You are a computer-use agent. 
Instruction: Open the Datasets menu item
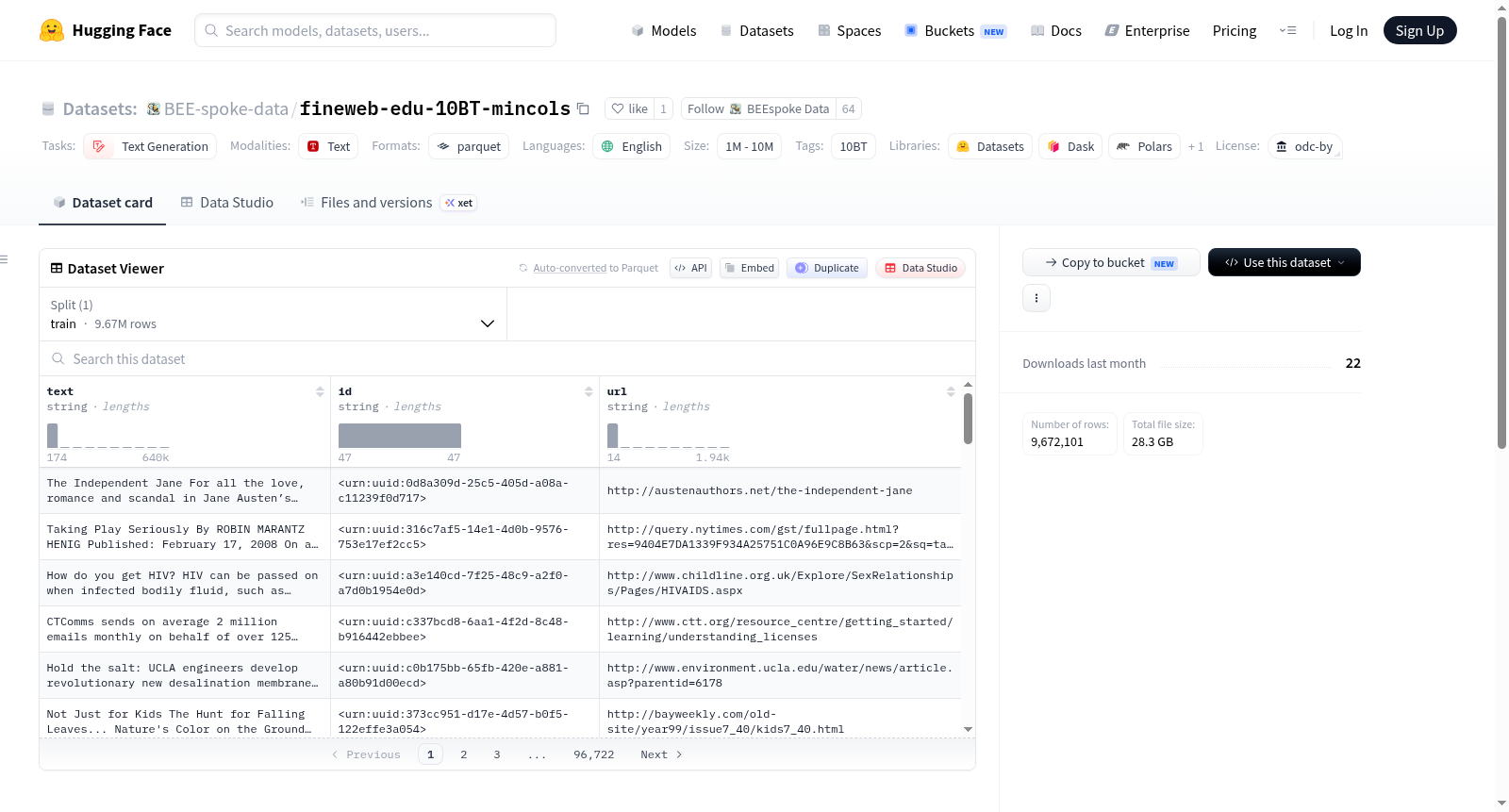tap(756, 31)
